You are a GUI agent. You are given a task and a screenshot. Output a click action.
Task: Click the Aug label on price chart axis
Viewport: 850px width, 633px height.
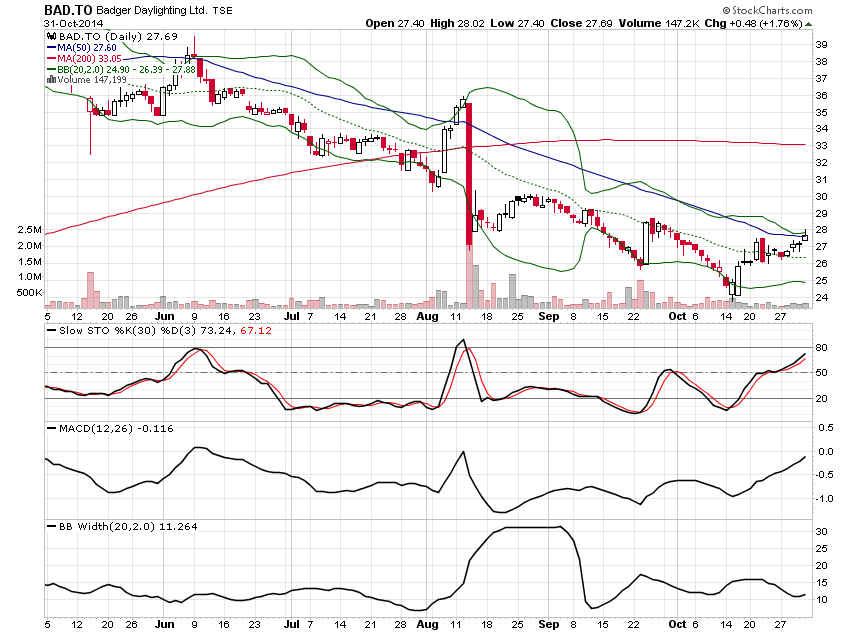tap(427, 316)
